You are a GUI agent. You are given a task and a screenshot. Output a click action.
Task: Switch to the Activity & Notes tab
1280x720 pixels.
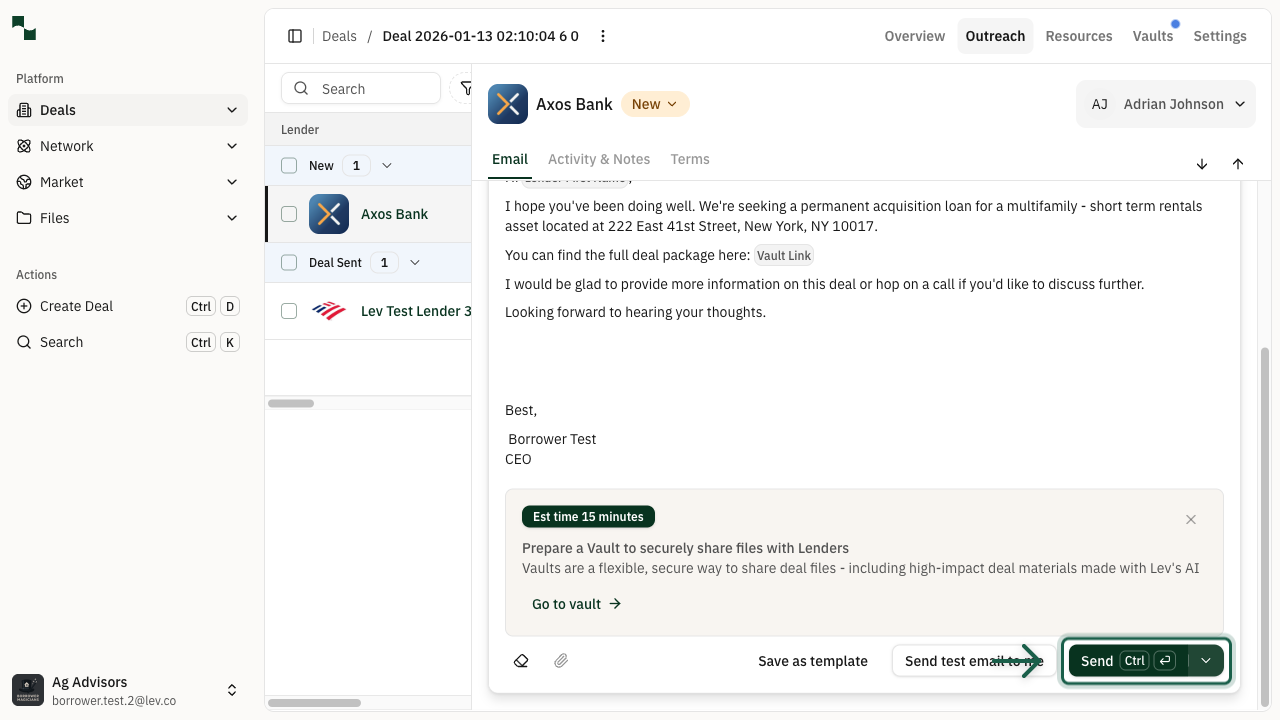click(x=599, y=159)
